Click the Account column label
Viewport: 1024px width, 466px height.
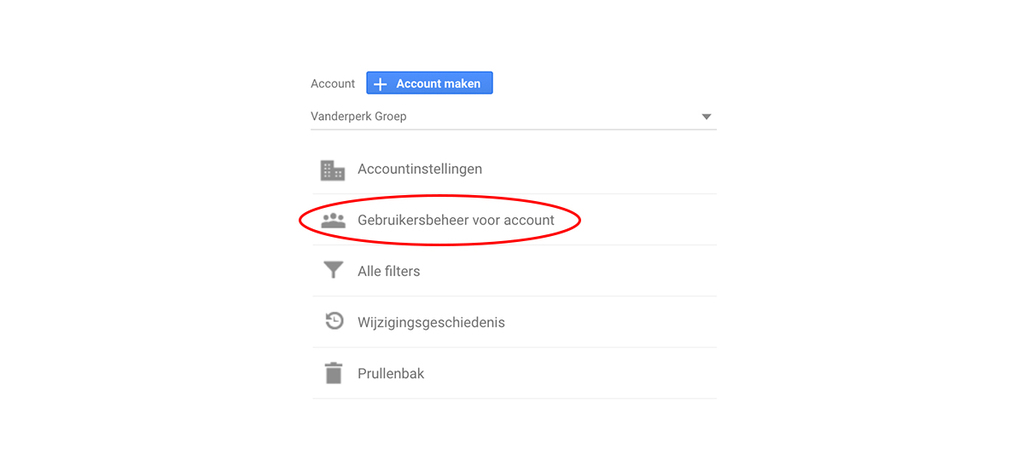coord(332,84)
